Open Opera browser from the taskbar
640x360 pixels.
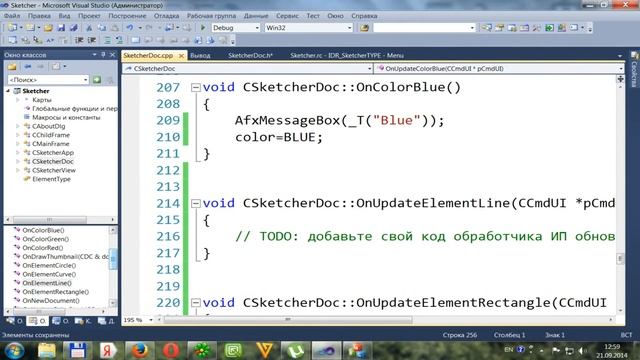coord(171,350)
